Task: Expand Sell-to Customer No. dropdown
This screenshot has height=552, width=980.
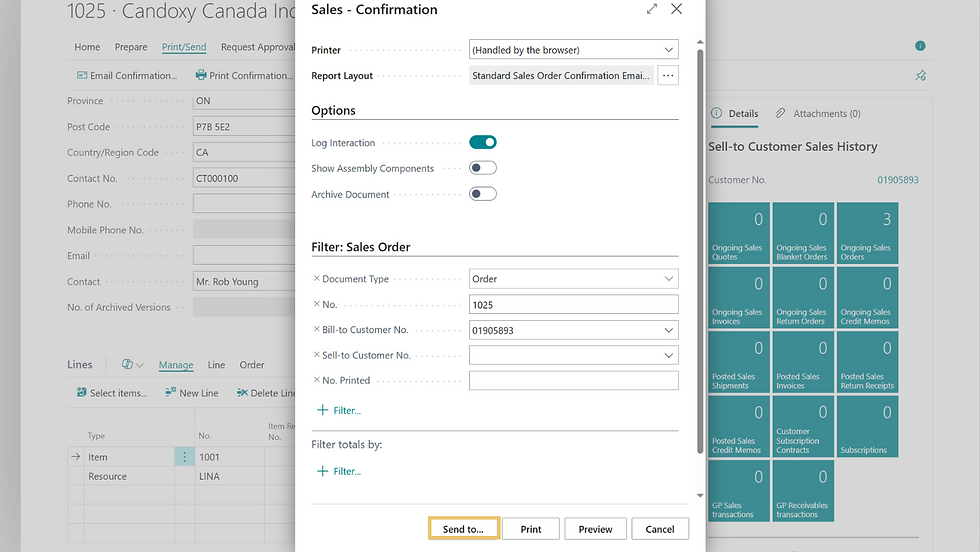Action: coord(668,355)
